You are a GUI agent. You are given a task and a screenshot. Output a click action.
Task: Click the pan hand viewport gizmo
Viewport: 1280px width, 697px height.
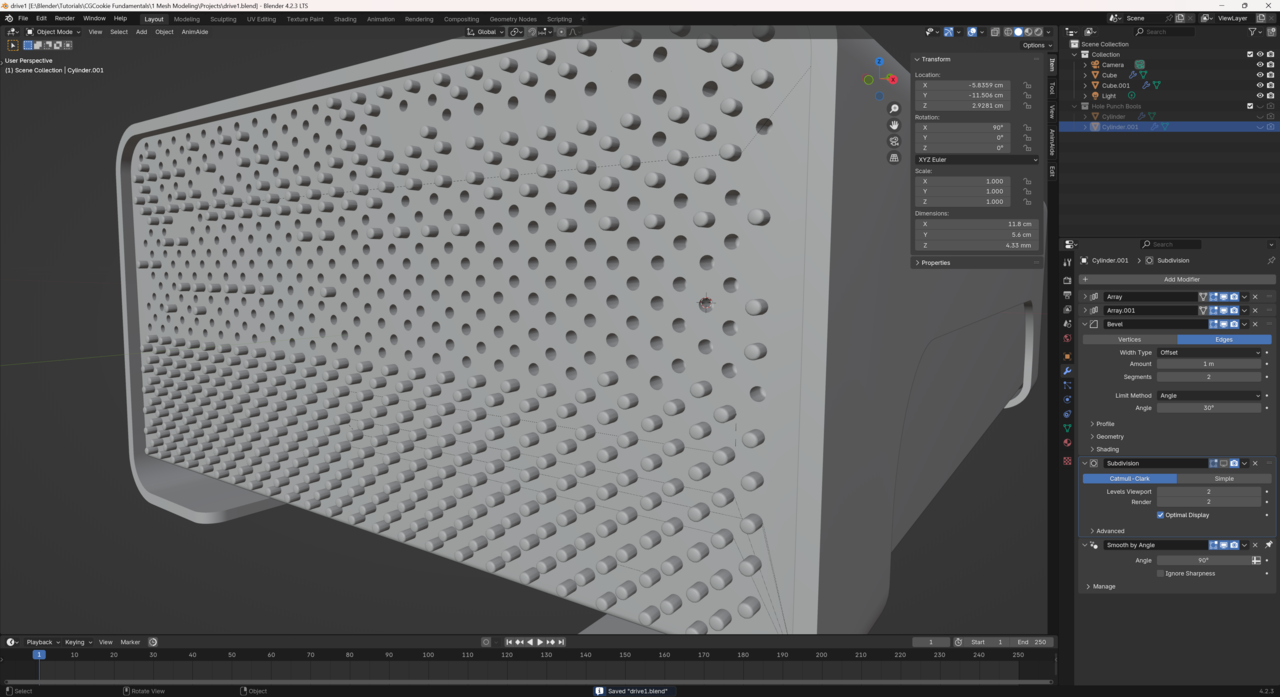(x=894, y=125)
